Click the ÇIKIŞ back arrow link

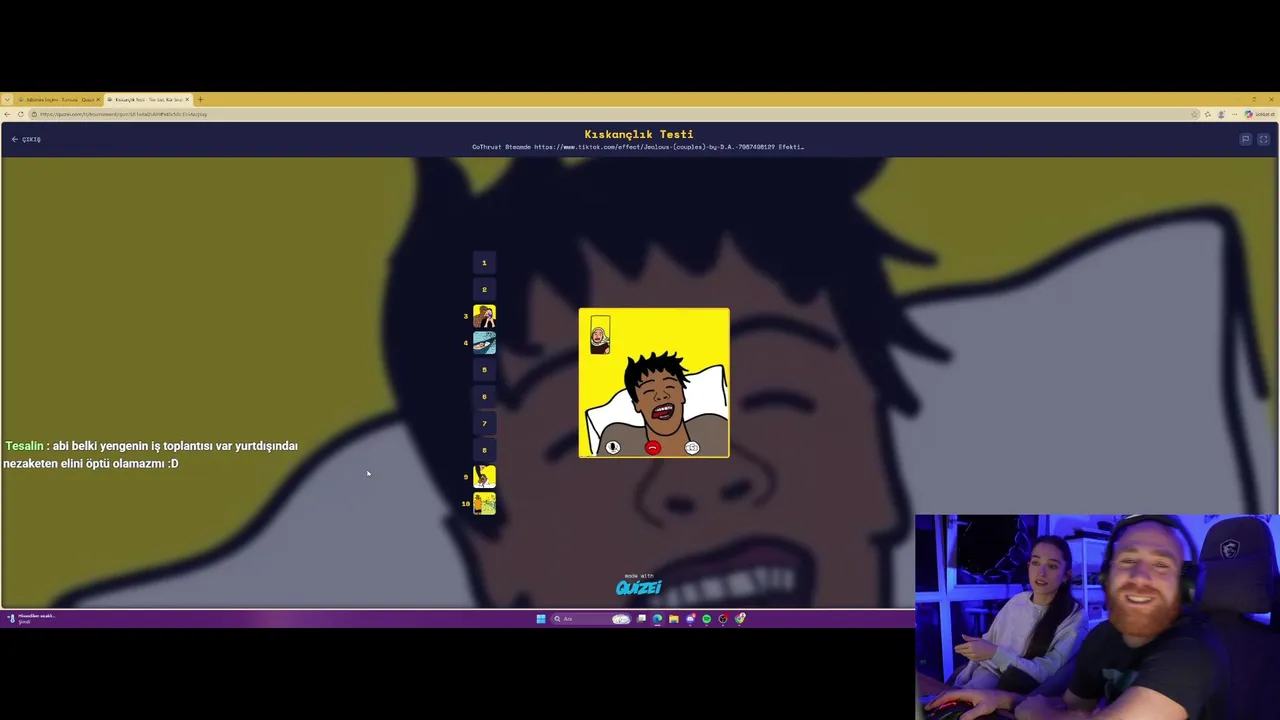pos(26,139)
